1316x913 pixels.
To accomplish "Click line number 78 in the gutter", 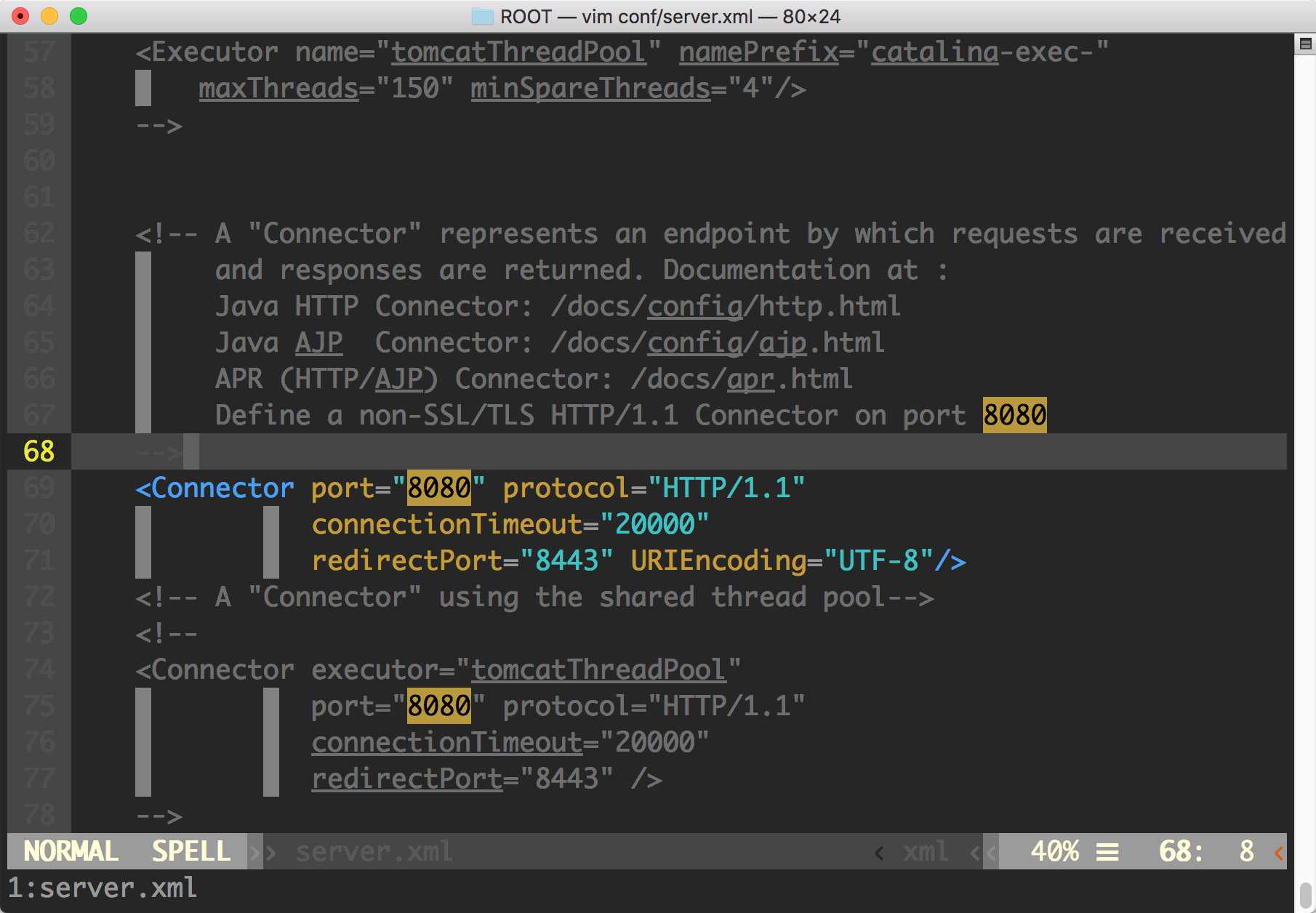I will tap(39, 815).
